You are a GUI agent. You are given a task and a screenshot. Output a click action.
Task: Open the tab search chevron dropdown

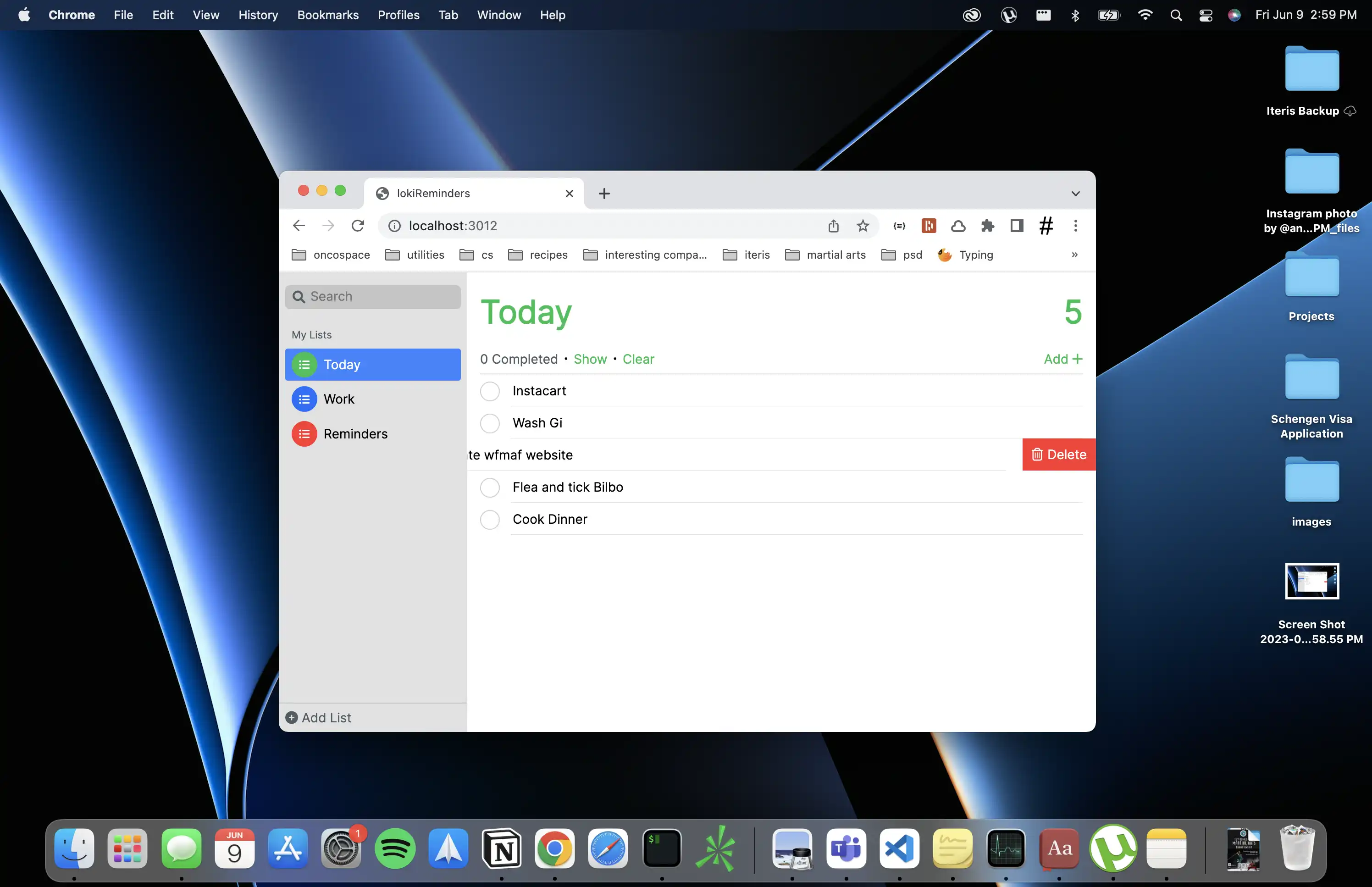(1075, 194)
